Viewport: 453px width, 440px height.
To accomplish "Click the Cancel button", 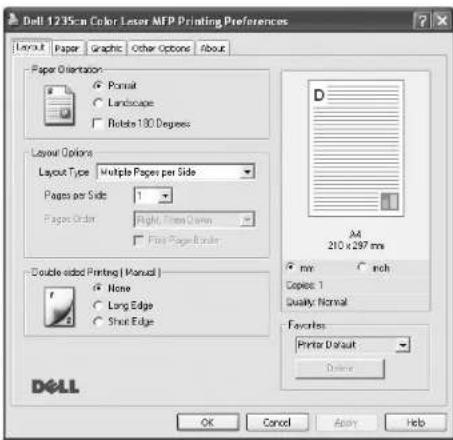I will (x=277, y=423).
